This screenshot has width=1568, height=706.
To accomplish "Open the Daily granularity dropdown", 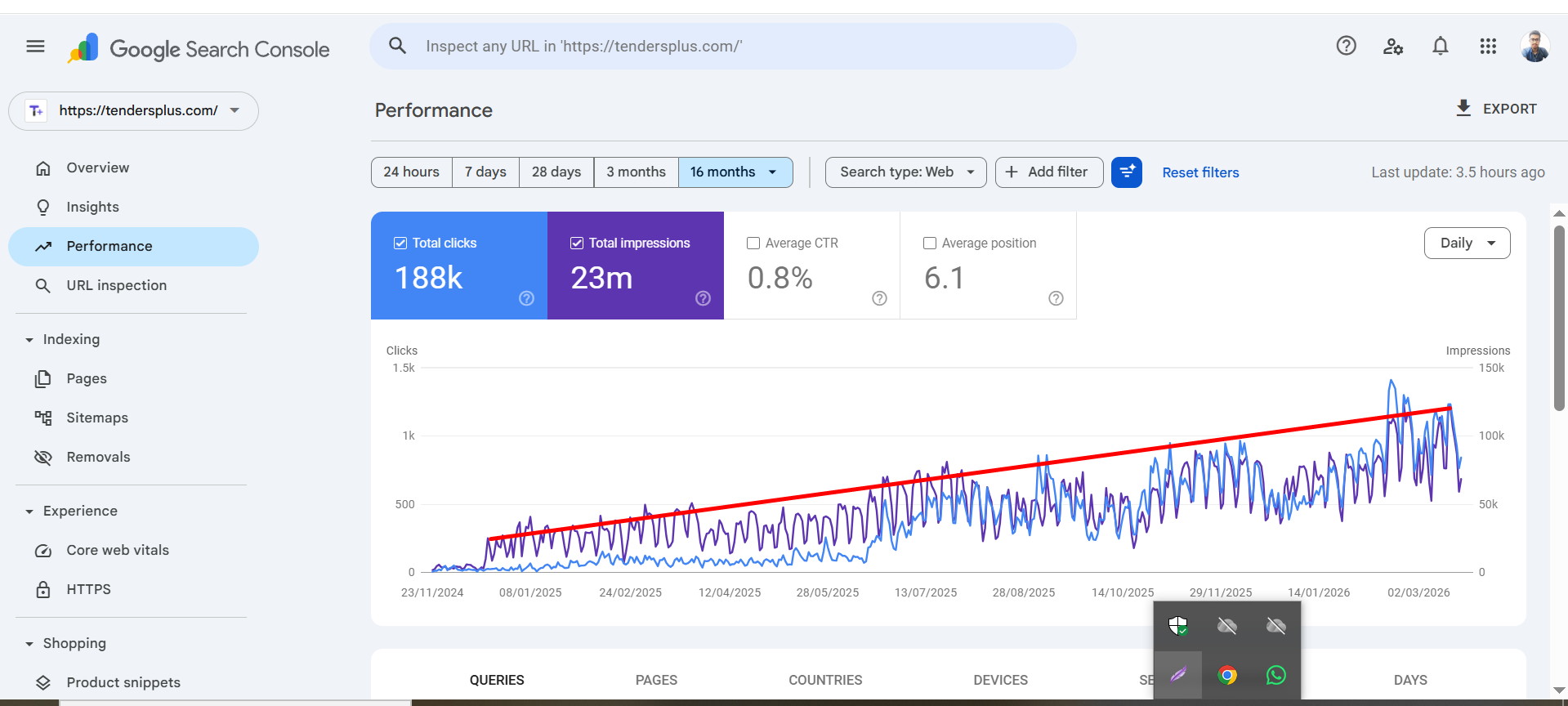I will click(x=1467, y=243).
